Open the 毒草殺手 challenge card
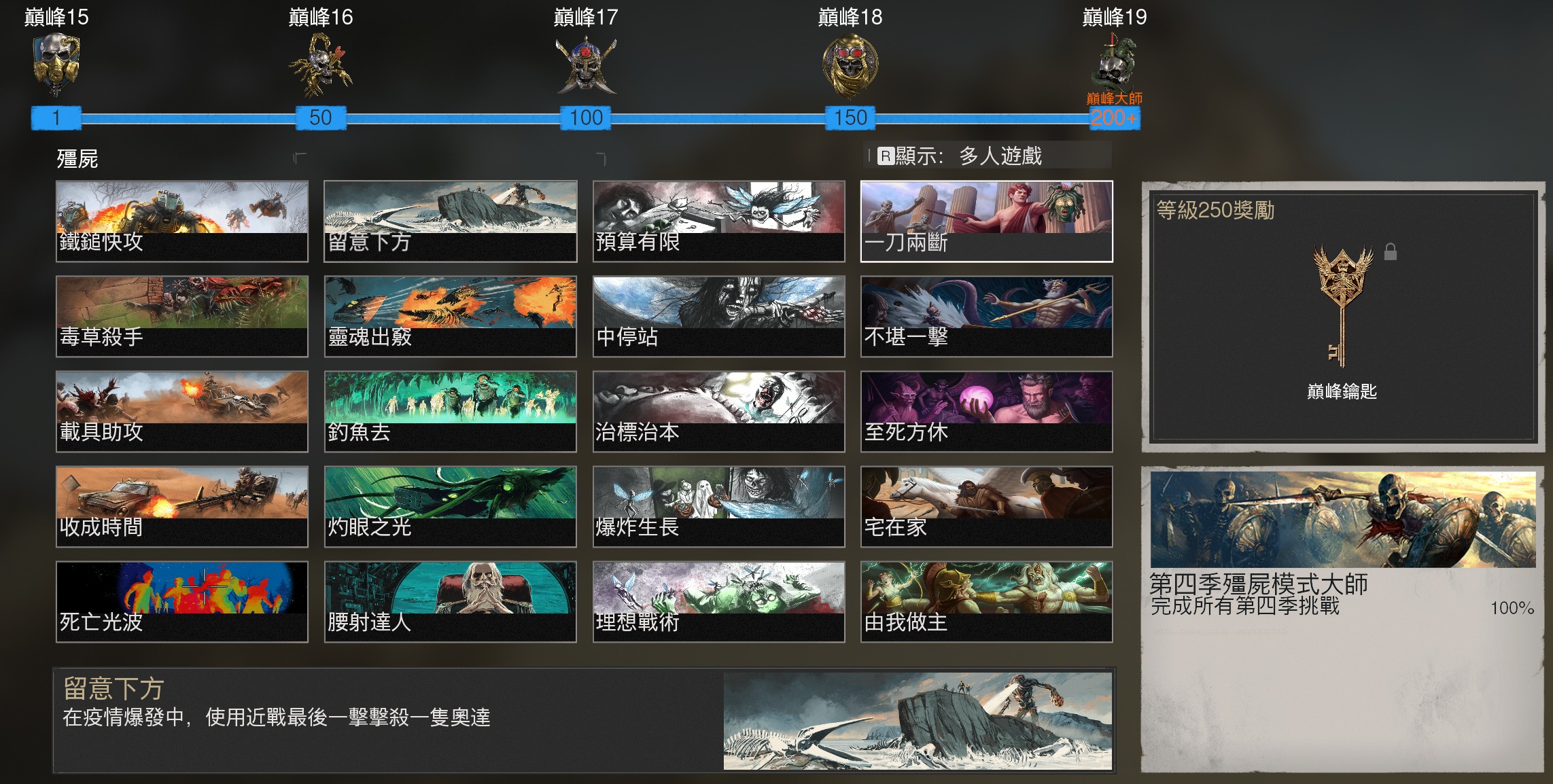Viewport: 1553px width, 784px height. click(182, 316)
